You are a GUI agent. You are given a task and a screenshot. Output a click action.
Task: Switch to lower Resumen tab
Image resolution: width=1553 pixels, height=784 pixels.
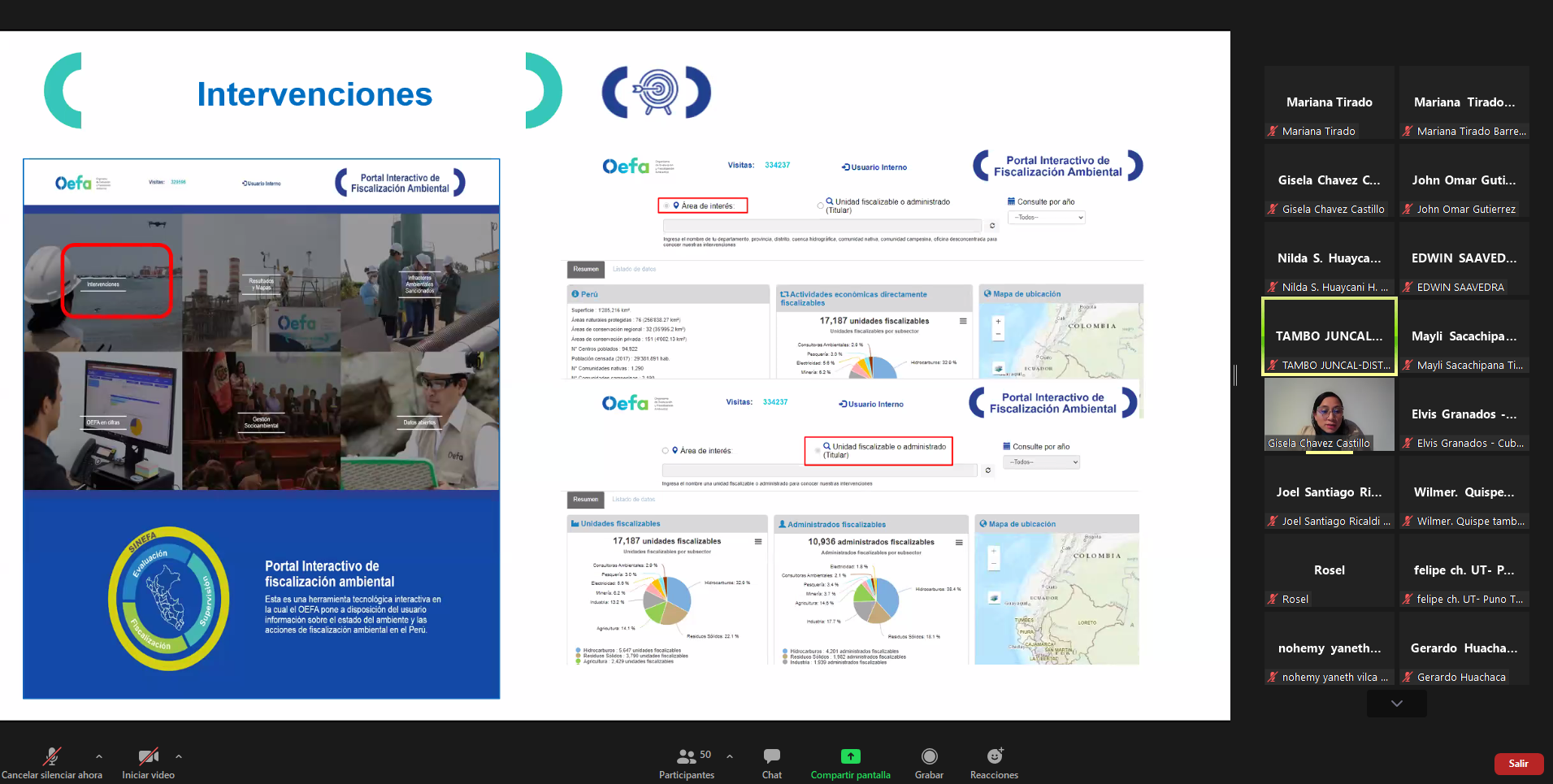point(585,500)
